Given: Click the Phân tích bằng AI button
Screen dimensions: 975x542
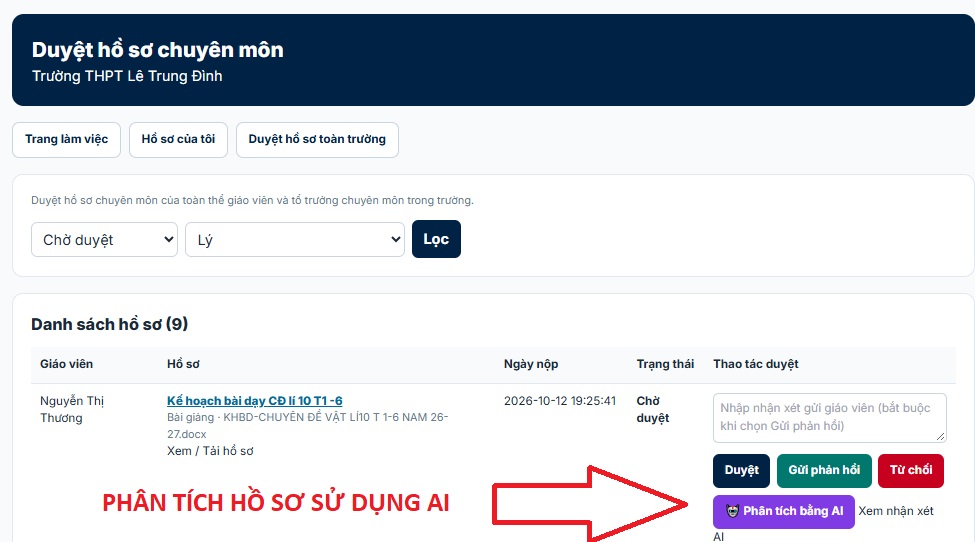Looking at the screenshot, I should click(783, 511).
